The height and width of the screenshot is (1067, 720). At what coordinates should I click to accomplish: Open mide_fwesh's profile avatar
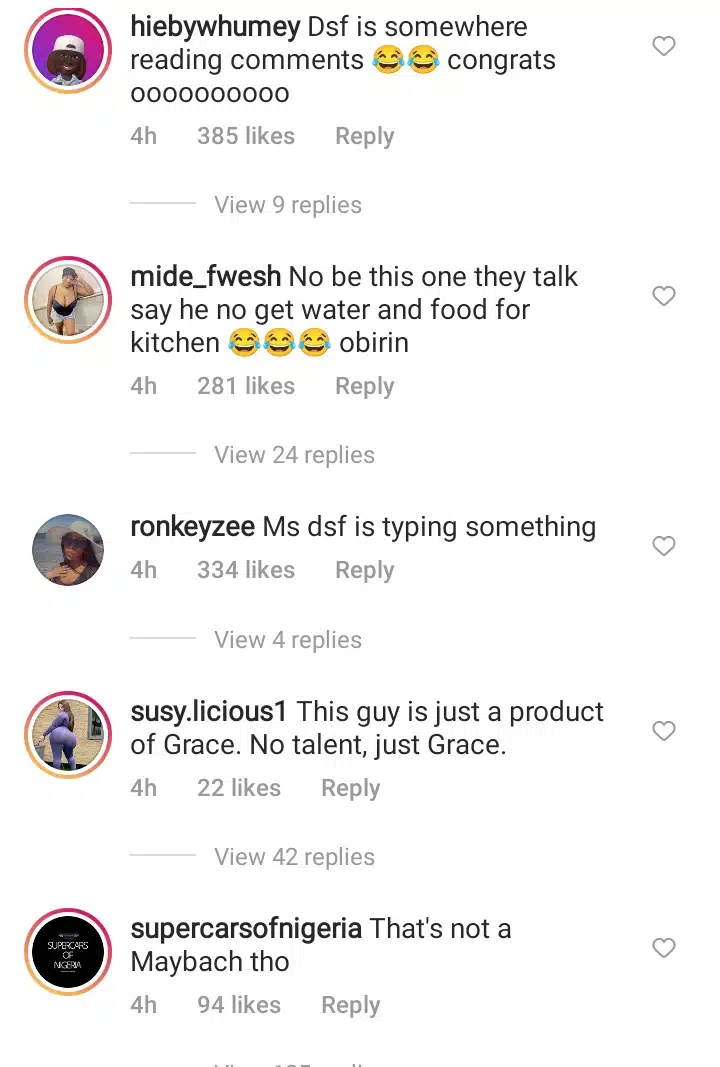click(x=68, y=300)
